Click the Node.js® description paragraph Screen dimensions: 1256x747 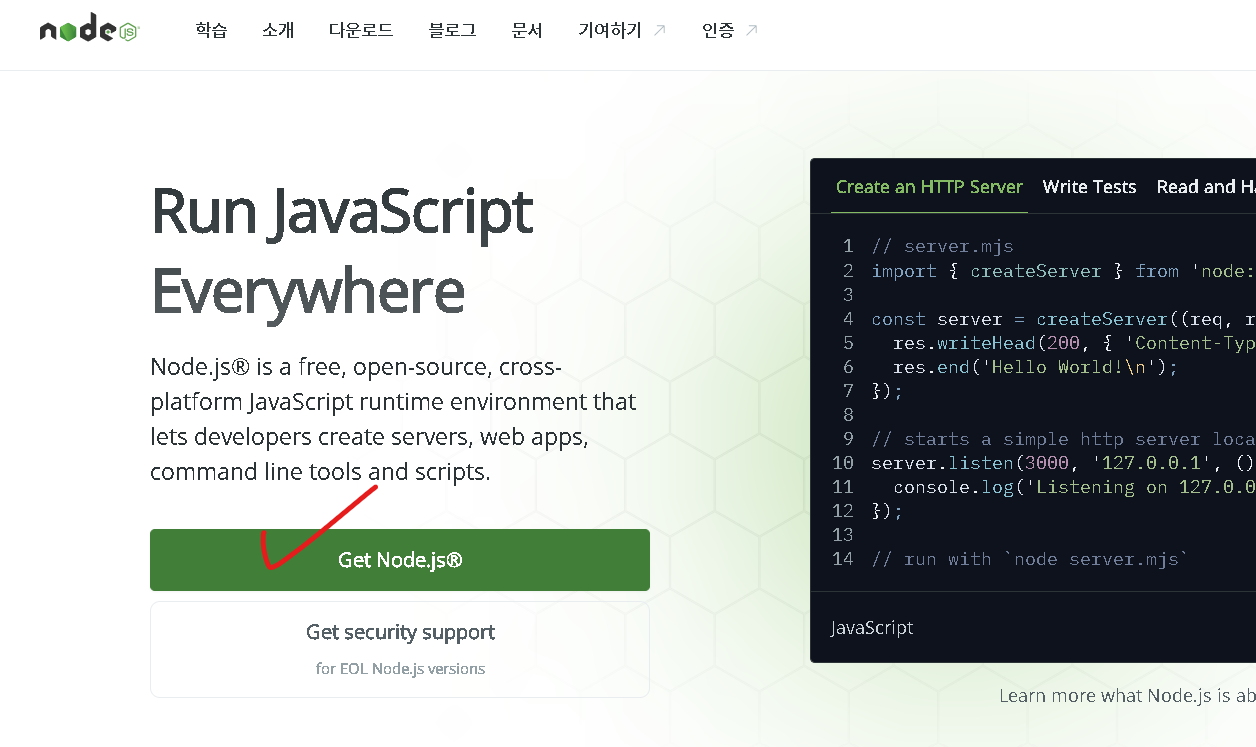tap(393, 419)
